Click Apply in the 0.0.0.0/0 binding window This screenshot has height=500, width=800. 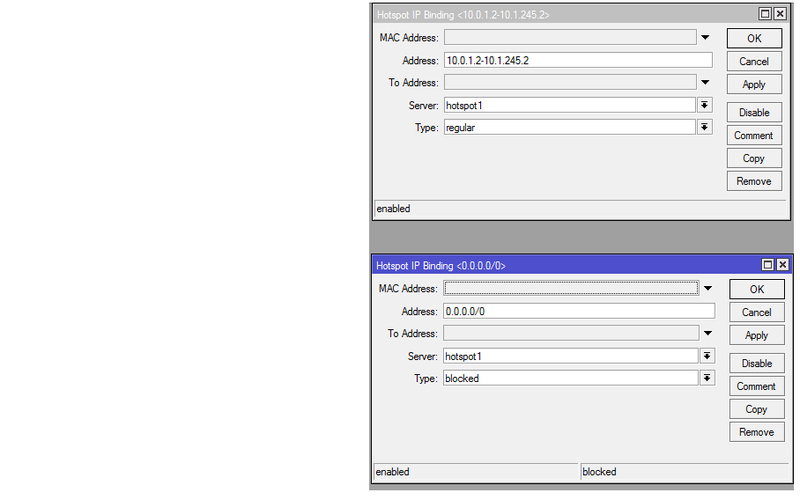(757, 335)
